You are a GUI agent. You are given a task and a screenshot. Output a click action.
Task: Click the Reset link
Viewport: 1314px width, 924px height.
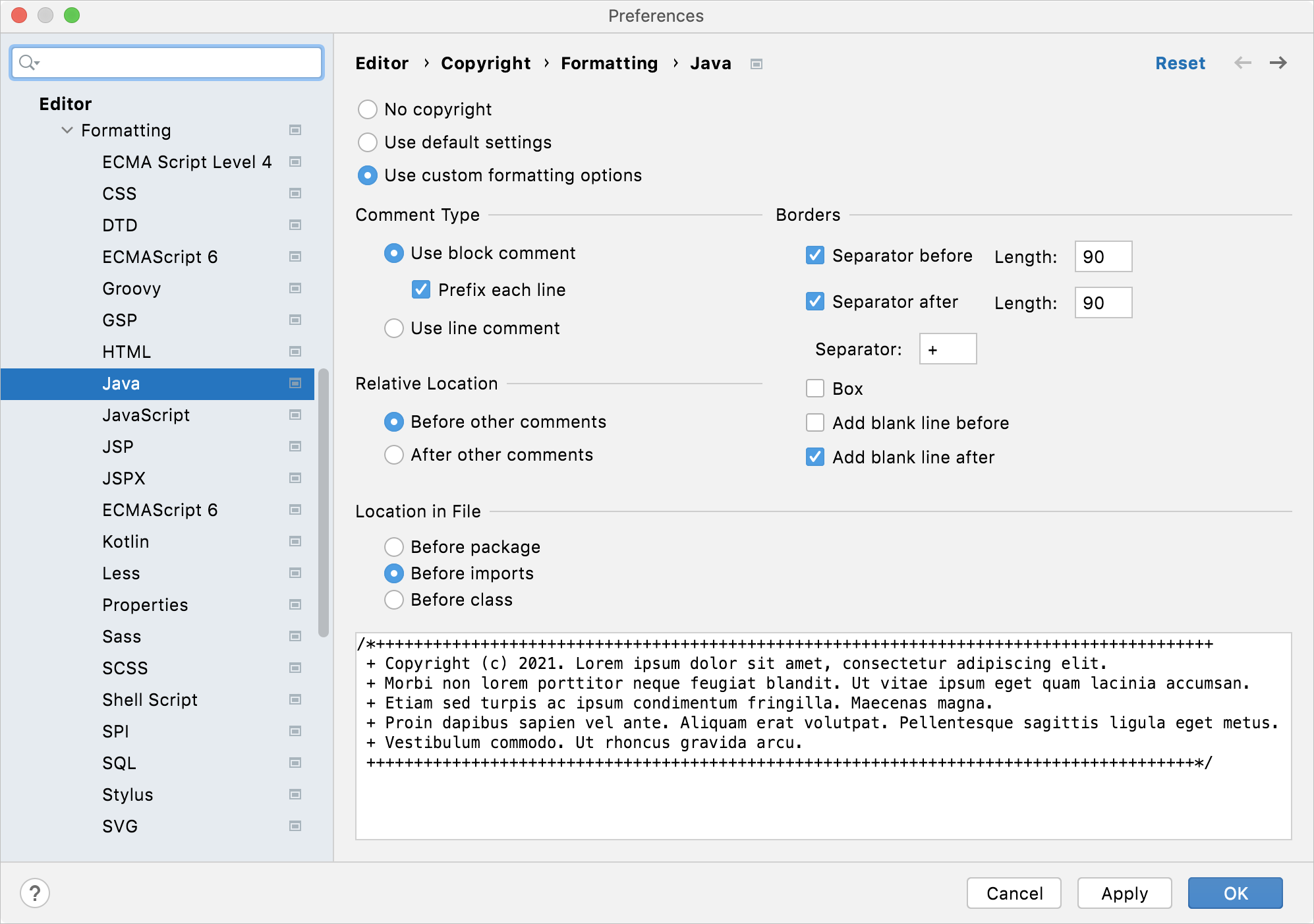click(x=1180, y=63)
